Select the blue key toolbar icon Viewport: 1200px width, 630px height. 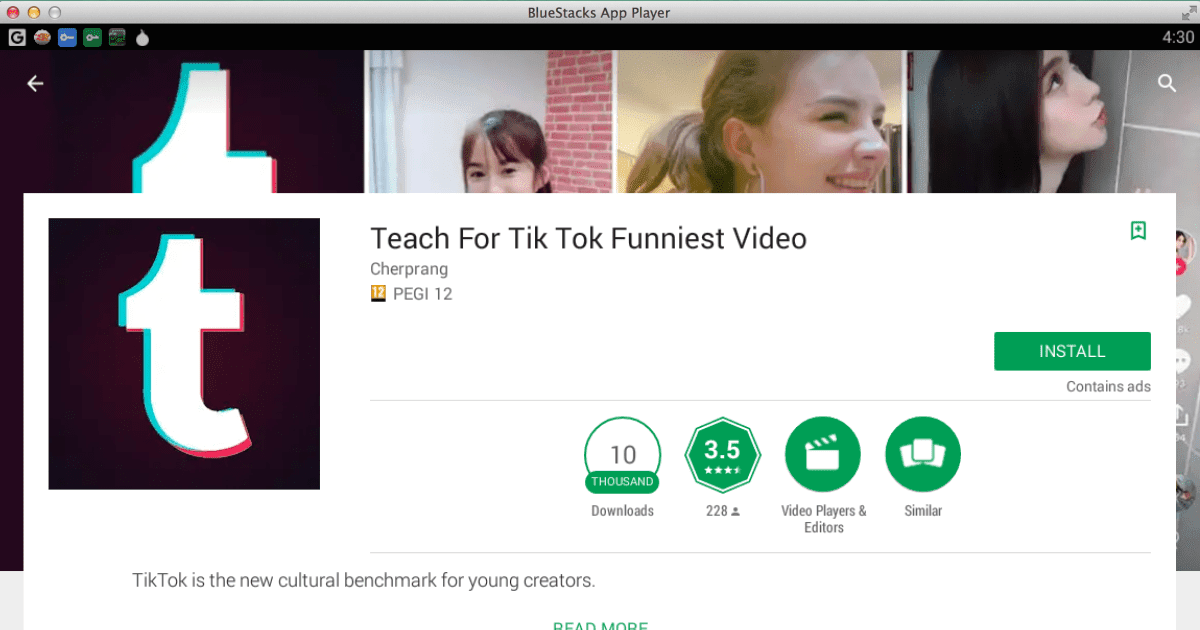coord(66,37)
